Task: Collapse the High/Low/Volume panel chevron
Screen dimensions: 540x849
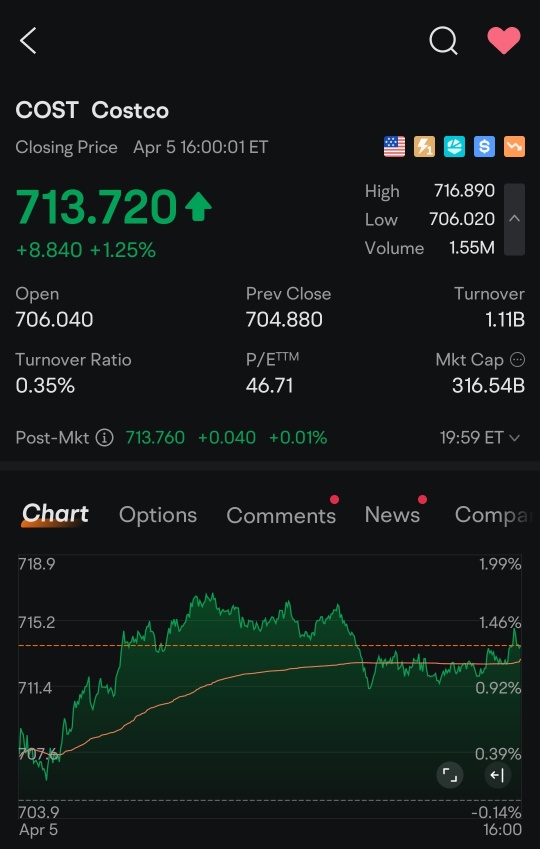Action: (515, 219)
